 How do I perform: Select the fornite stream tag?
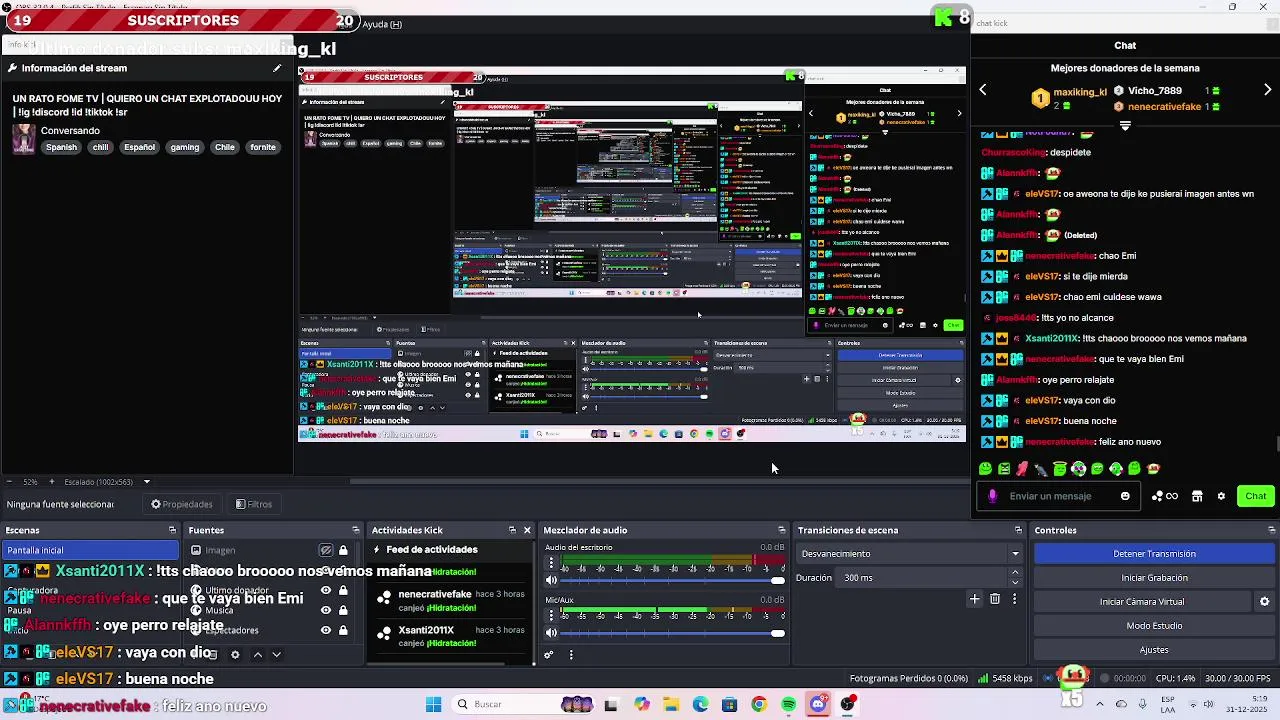click(x=263, y=147)
